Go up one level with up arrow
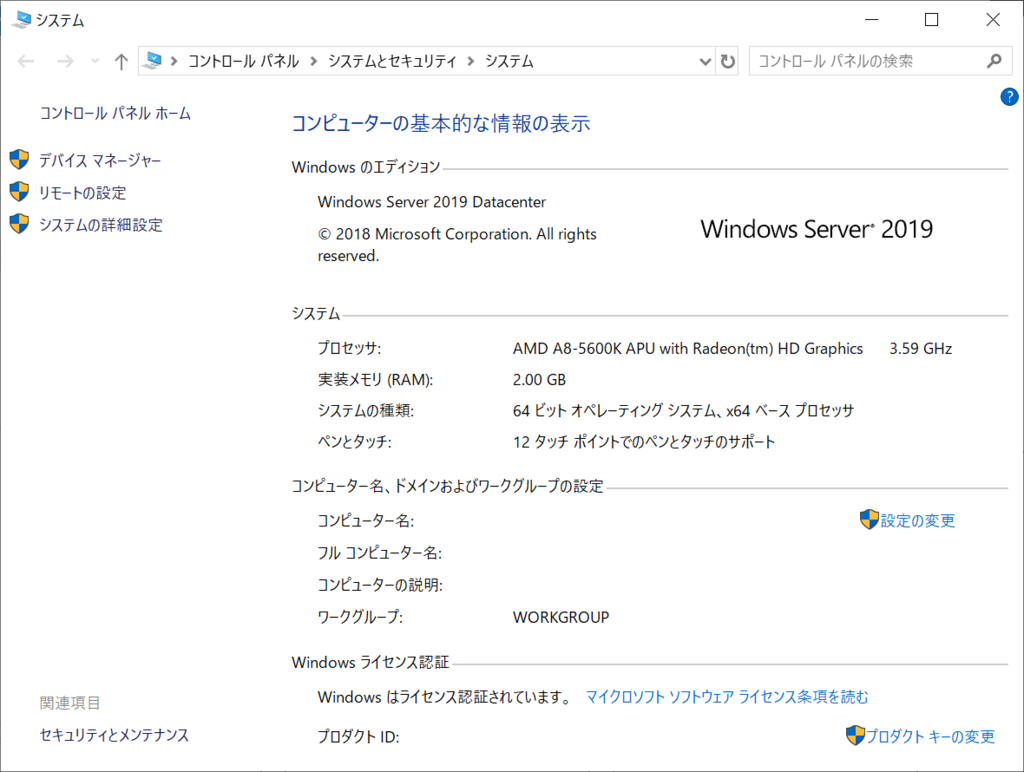1024x772 pixels. click(121, 61)
